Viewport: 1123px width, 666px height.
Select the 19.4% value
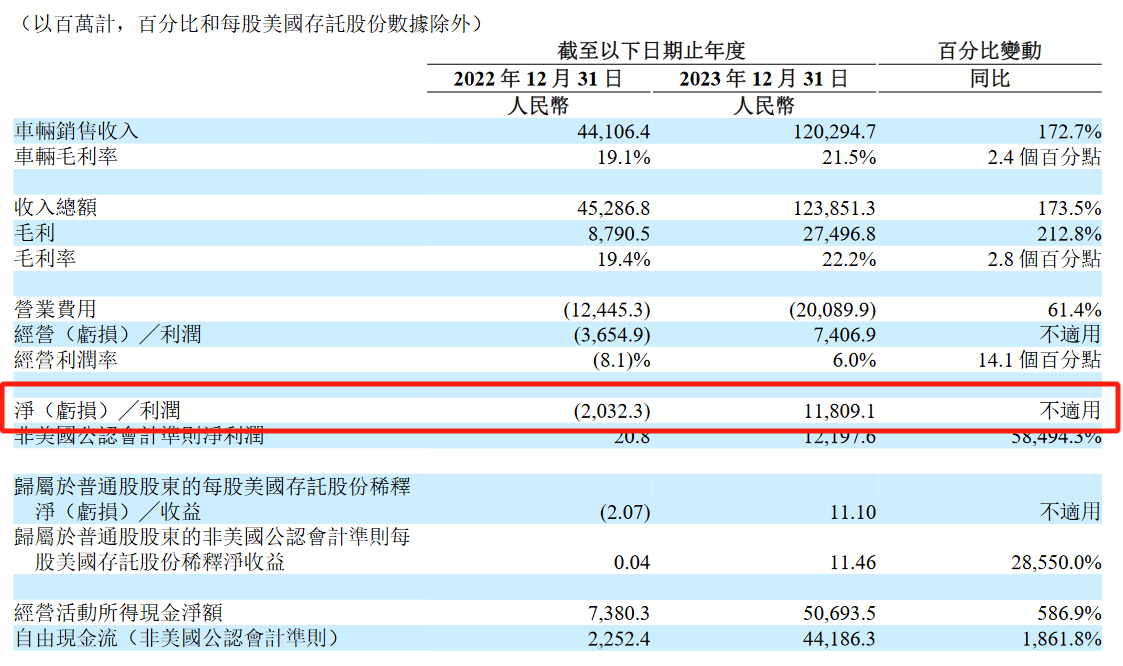click(624, 259)
